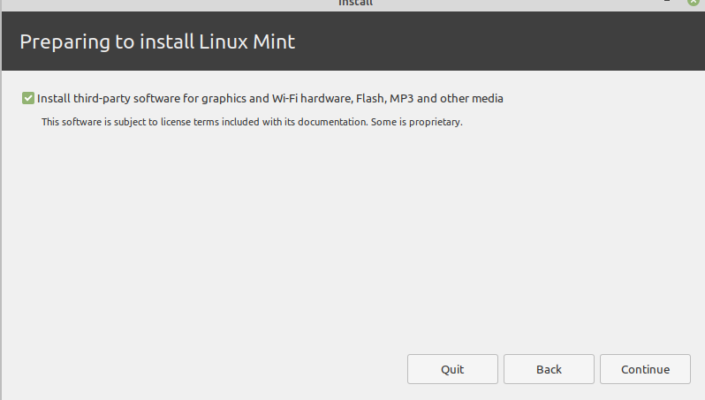Image resolution: width=705 pixels, height=400 pixels.
Task: Click the "Preparing to install Linux Mint" heading
Action: click(157, 42)
